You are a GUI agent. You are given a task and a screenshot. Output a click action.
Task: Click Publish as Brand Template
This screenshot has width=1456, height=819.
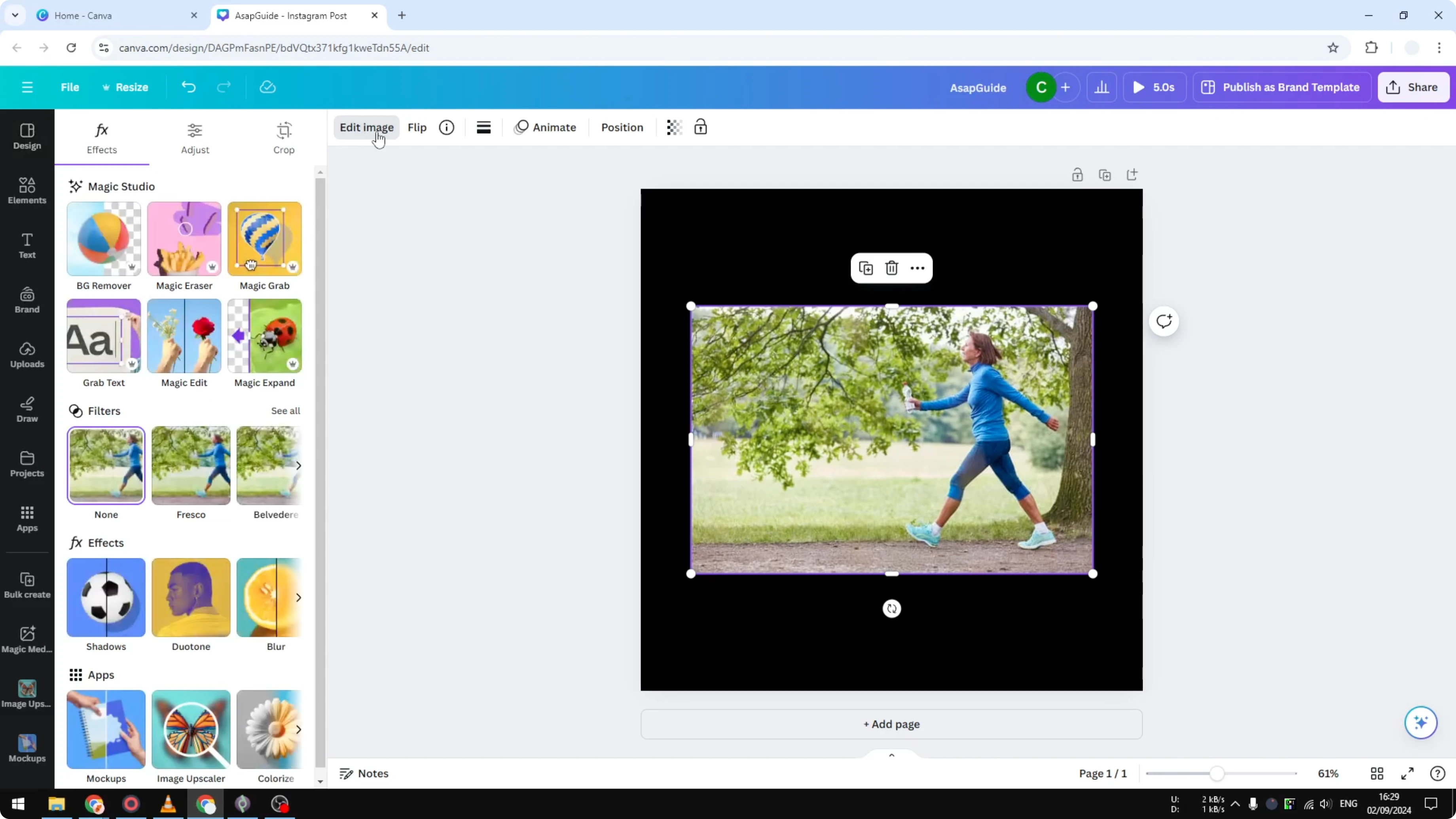click(x=1282, y=87)
